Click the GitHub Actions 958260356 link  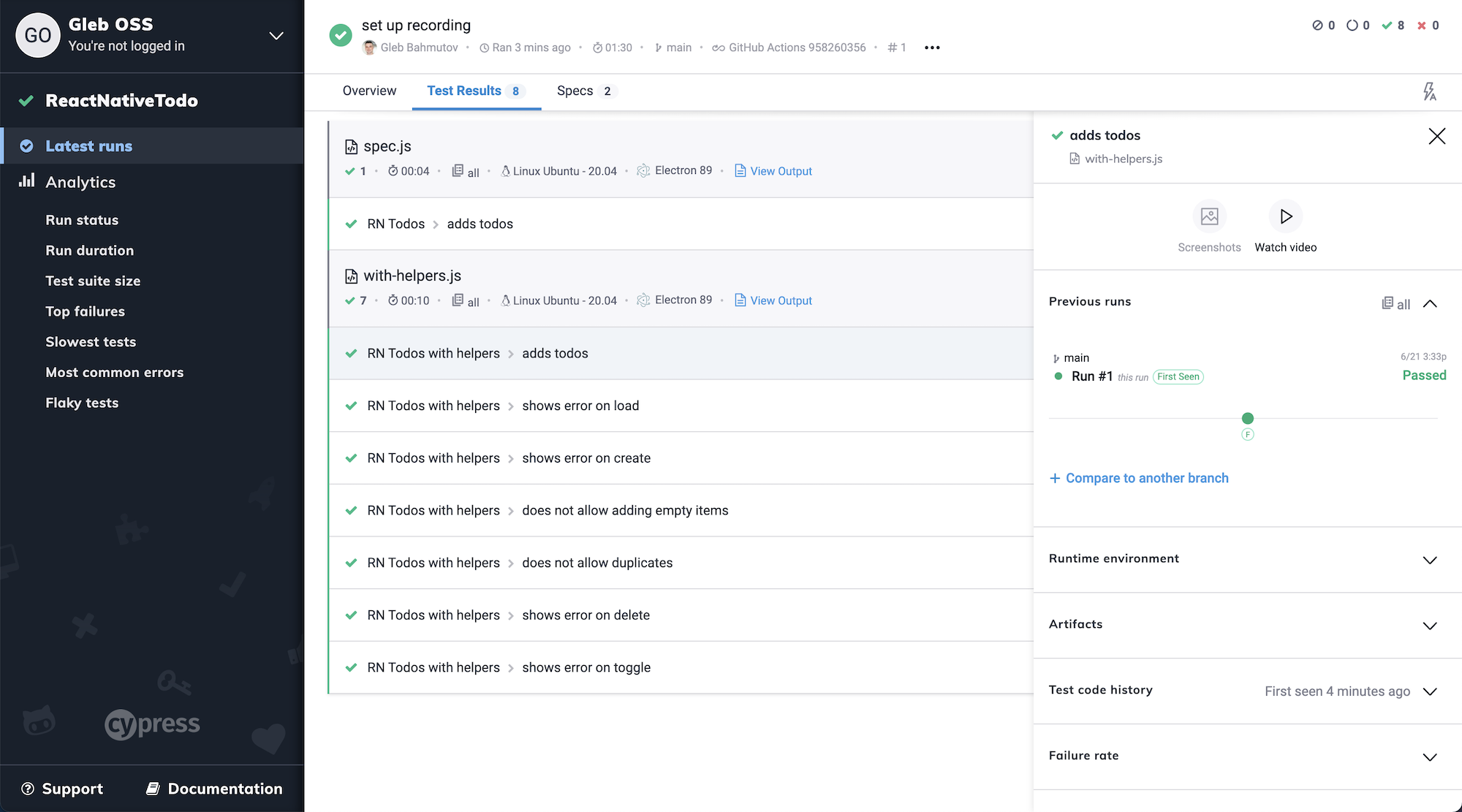pyautogui.click(x=789, y=48)
